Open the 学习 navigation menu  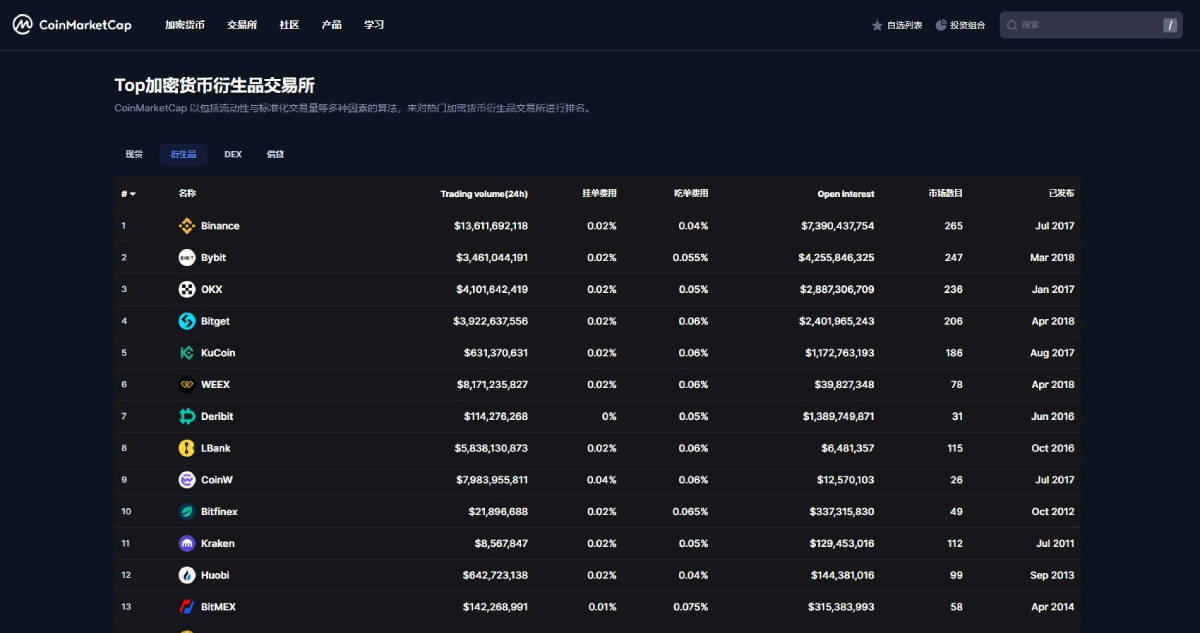pos(374,25)
